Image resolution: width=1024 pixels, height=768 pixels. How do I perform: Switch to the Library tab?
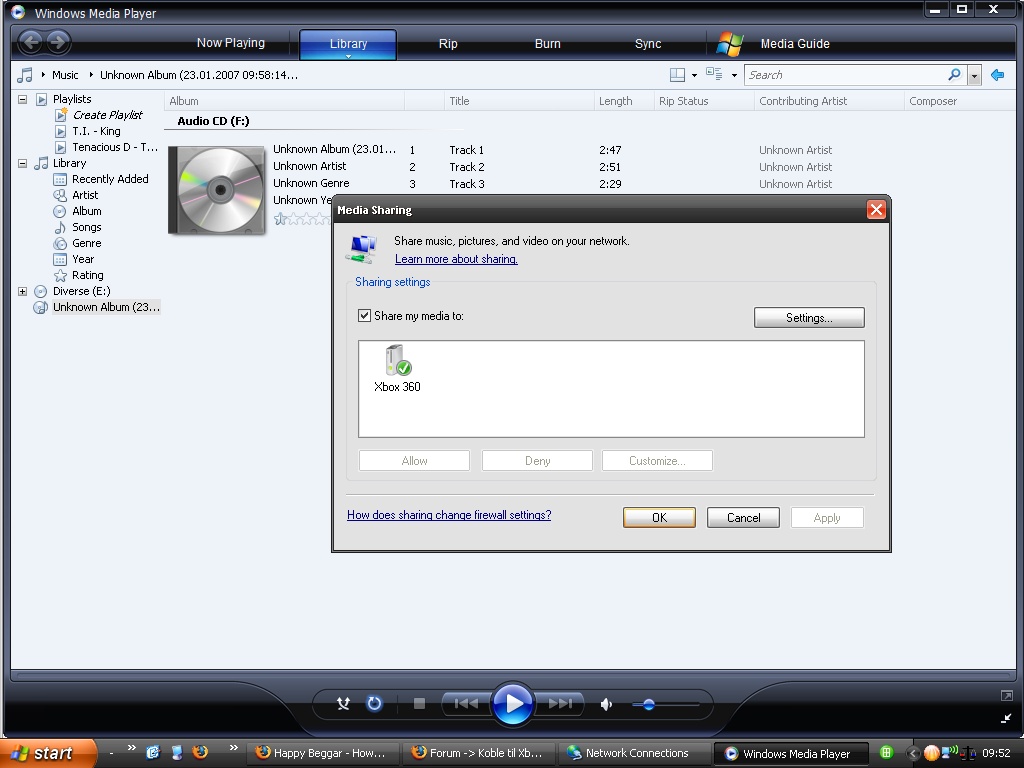pos(348,44)
